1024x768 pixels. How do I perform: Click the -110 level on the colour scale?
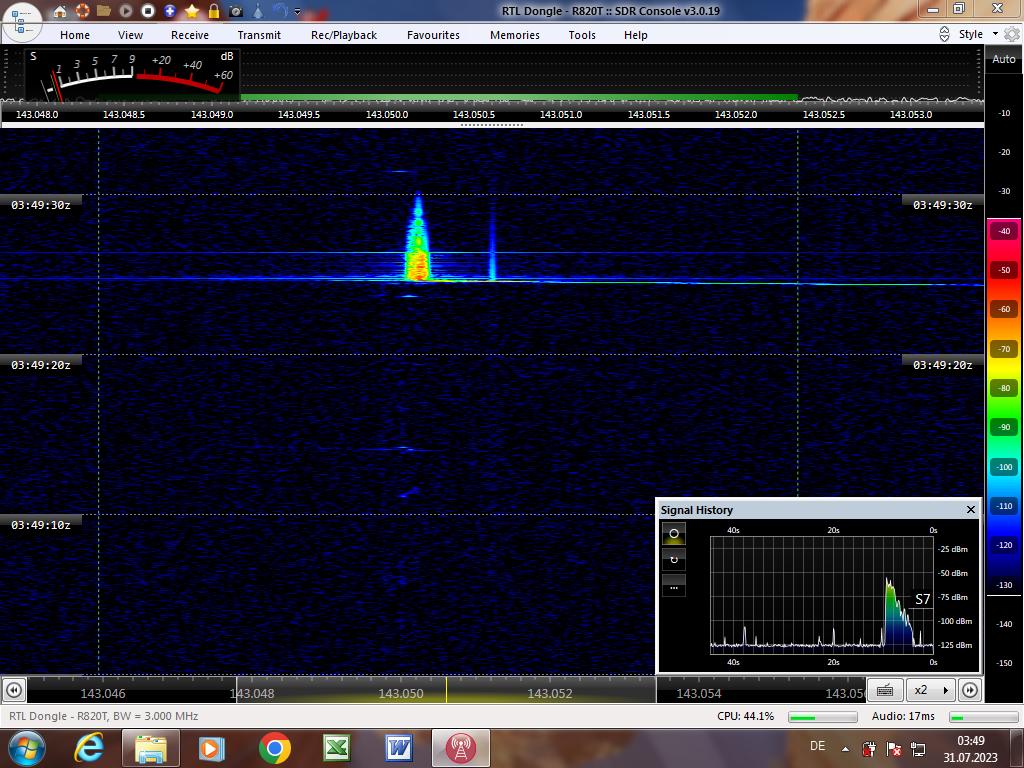1004,506
